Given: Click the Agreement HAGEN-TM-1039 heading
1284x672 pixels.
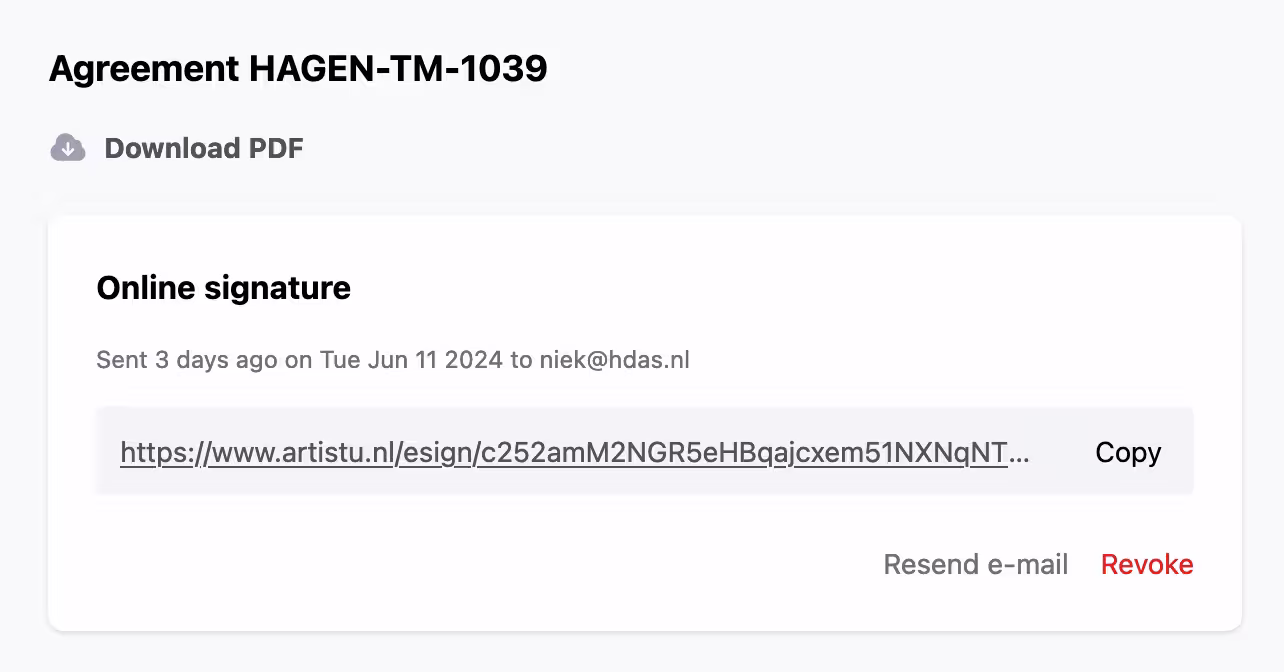Looking at the screenshot, I should (x=299, y=68).
